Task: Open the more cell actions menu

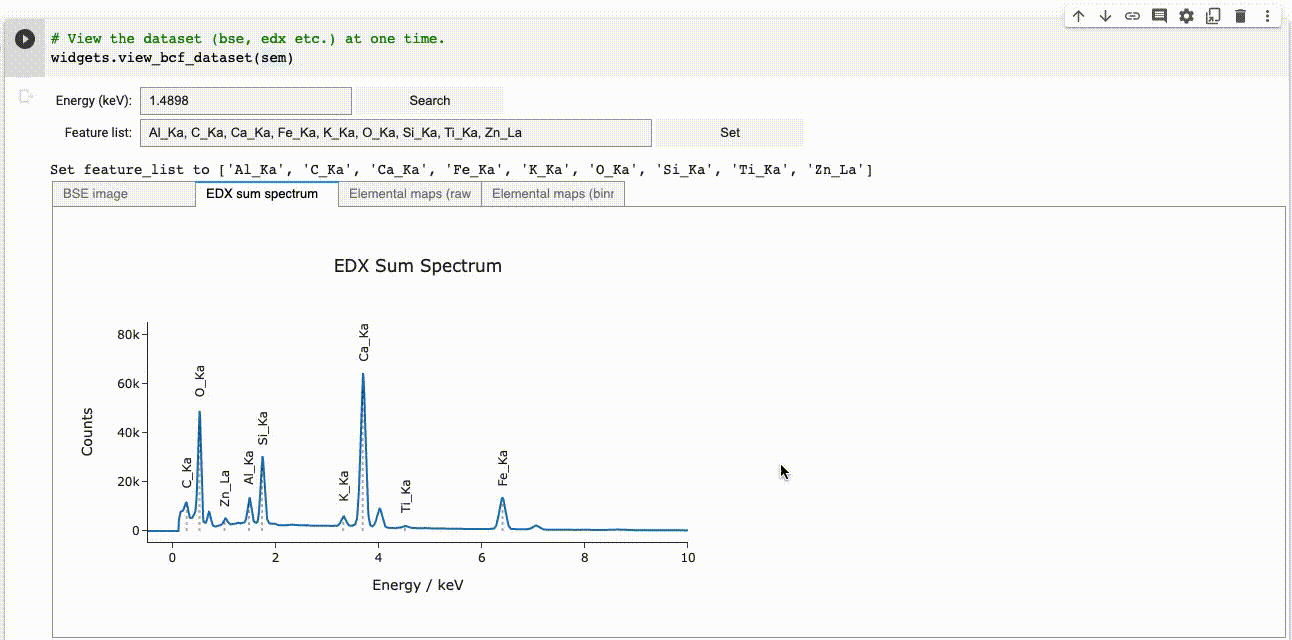Action: (1267, 16)
